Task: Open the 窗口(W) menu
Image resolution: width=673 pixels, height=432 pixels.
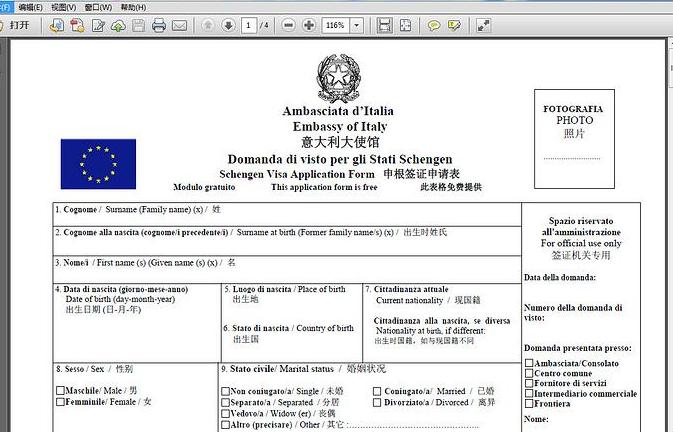Action: coord(98,7)
